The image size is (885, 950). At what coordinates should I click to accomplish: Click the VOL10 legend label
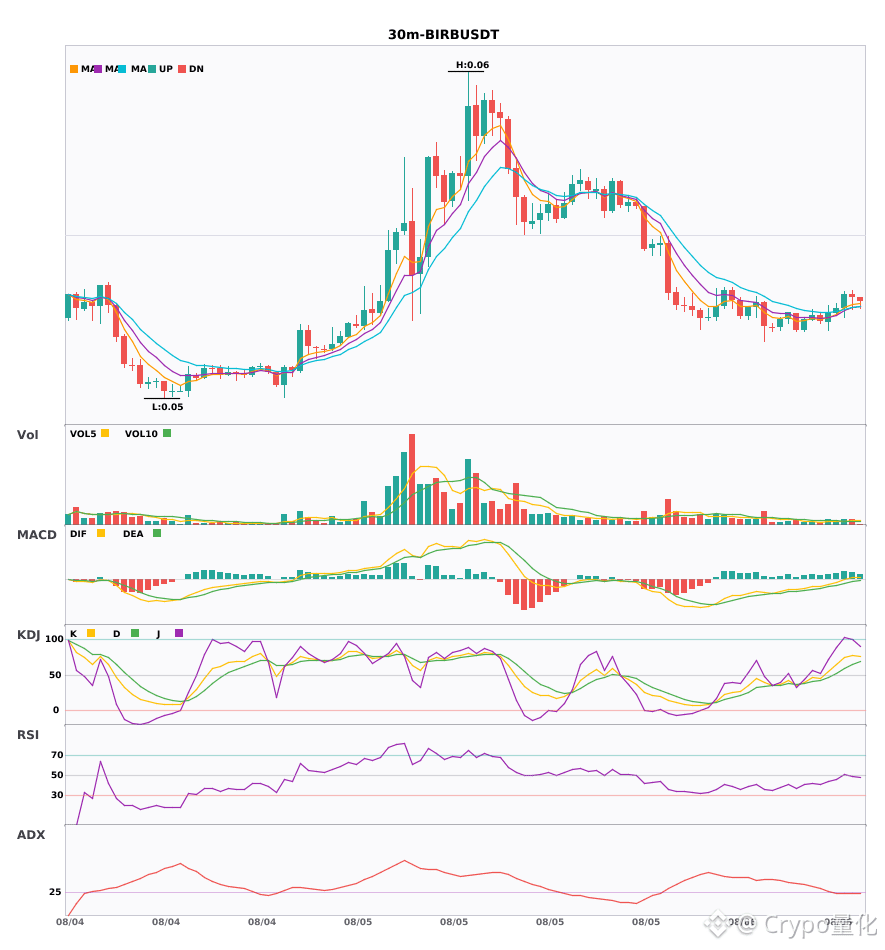tap(141, 434)
